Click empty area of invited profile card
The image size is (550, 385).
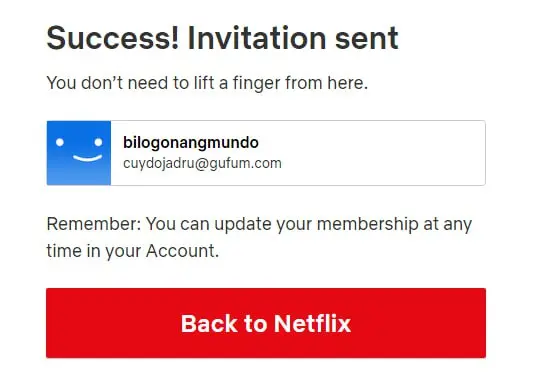coord(382,153)
